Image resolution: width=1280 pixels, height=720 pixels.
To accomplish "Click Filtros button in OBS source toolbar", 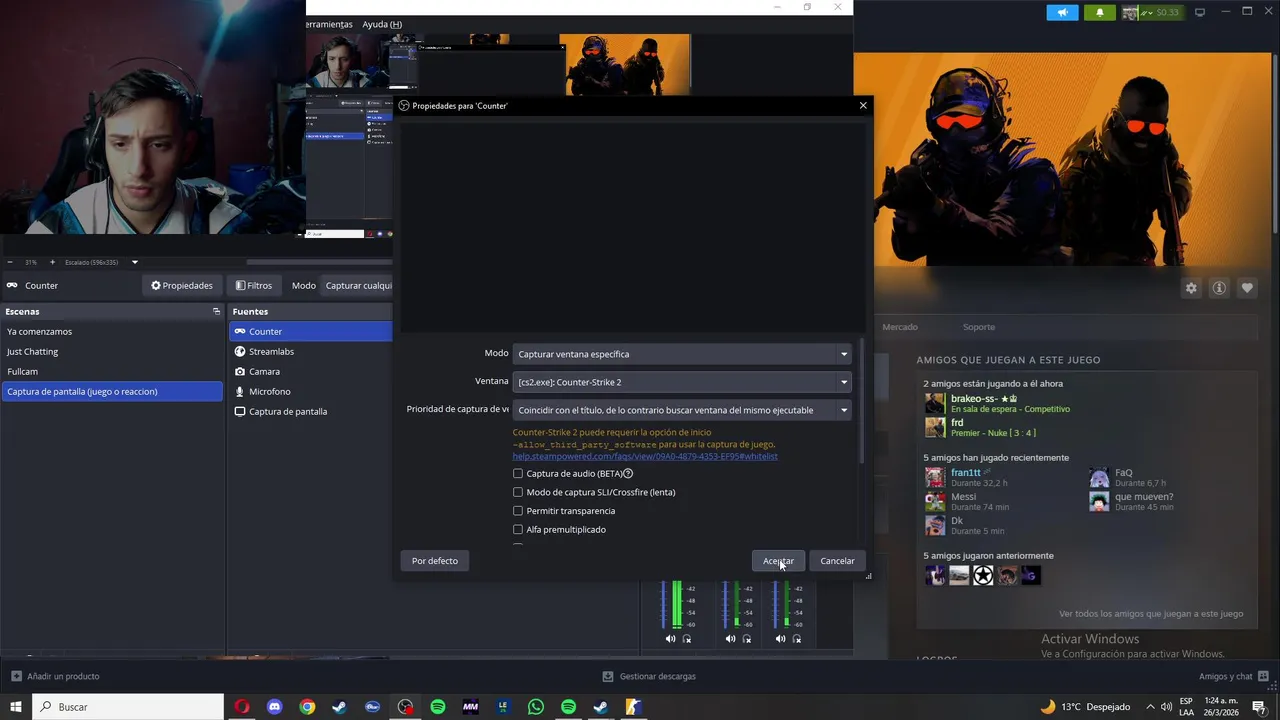I will (x=254, y=286).
